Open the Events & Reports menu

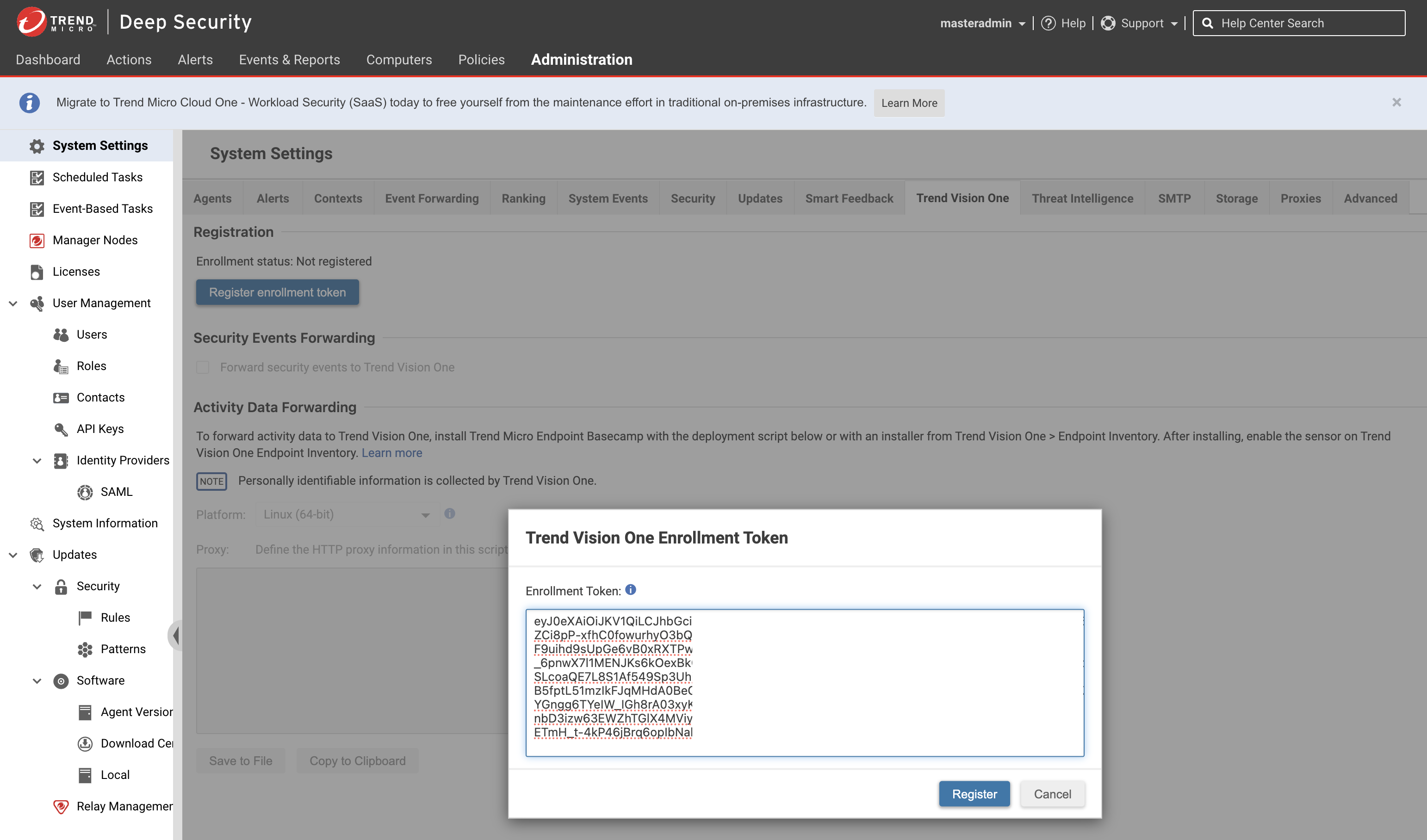[289, 59]
